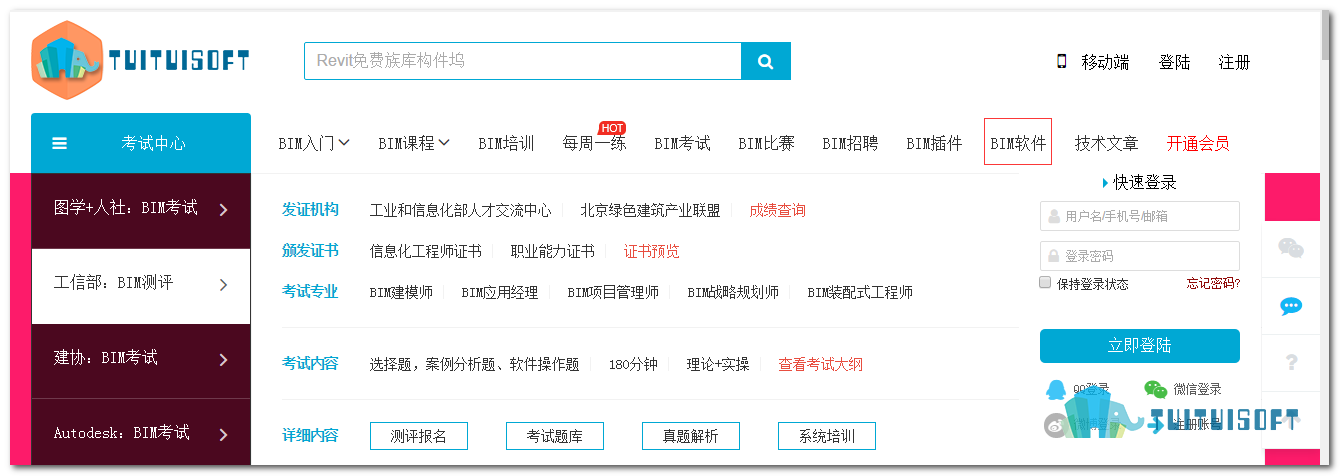Click the magnifier search button
1340x476 pixels.
tap(766, 61)
